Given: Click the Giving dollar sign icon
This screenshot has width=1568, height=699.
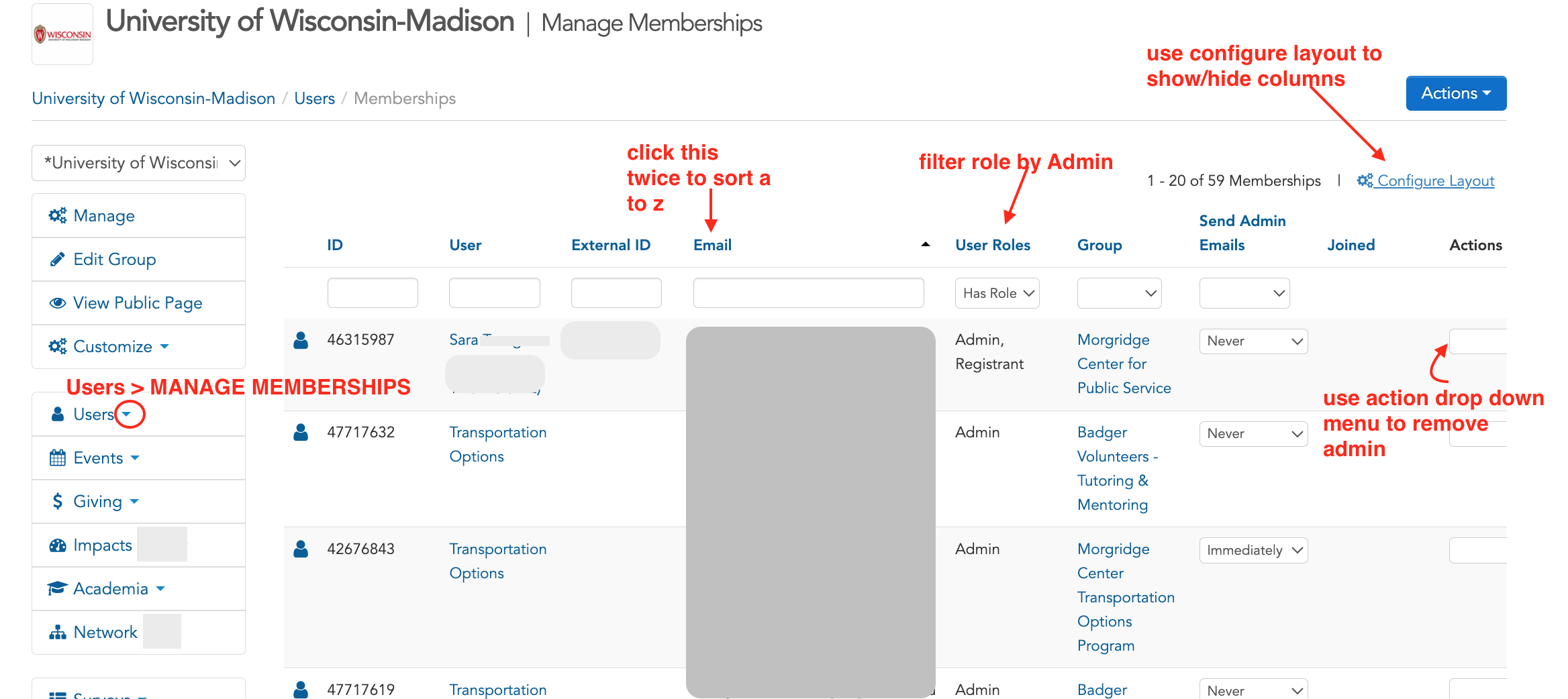Looking at the screenshot, I should point(58,501).
